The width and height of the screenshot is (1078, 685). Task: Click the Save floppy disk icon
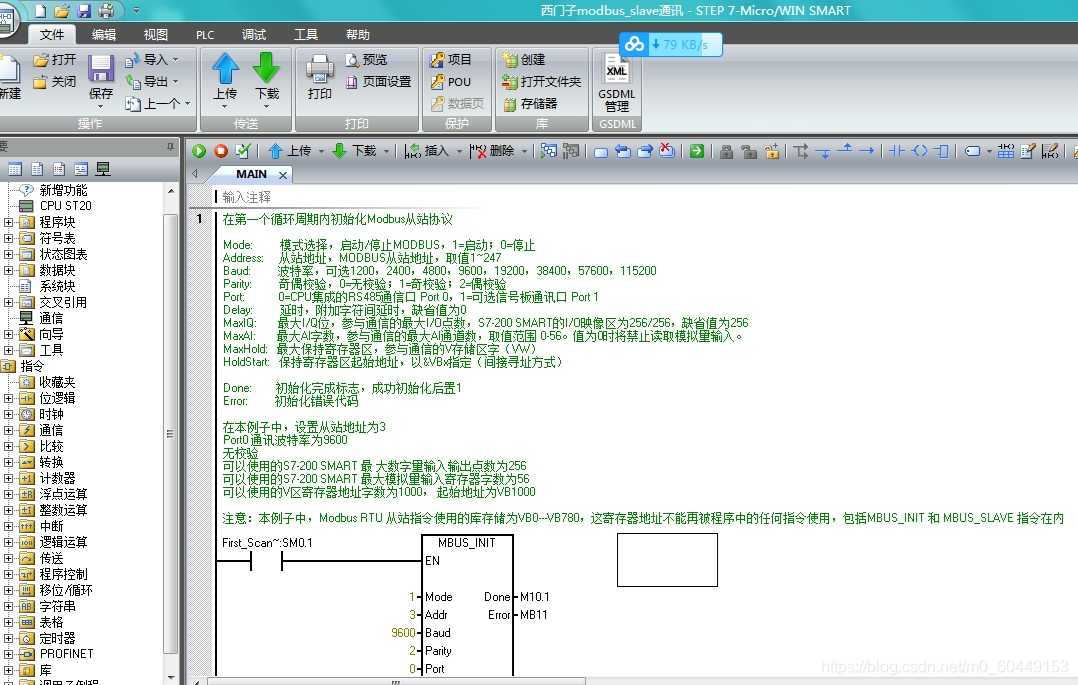tap(100, 69)
